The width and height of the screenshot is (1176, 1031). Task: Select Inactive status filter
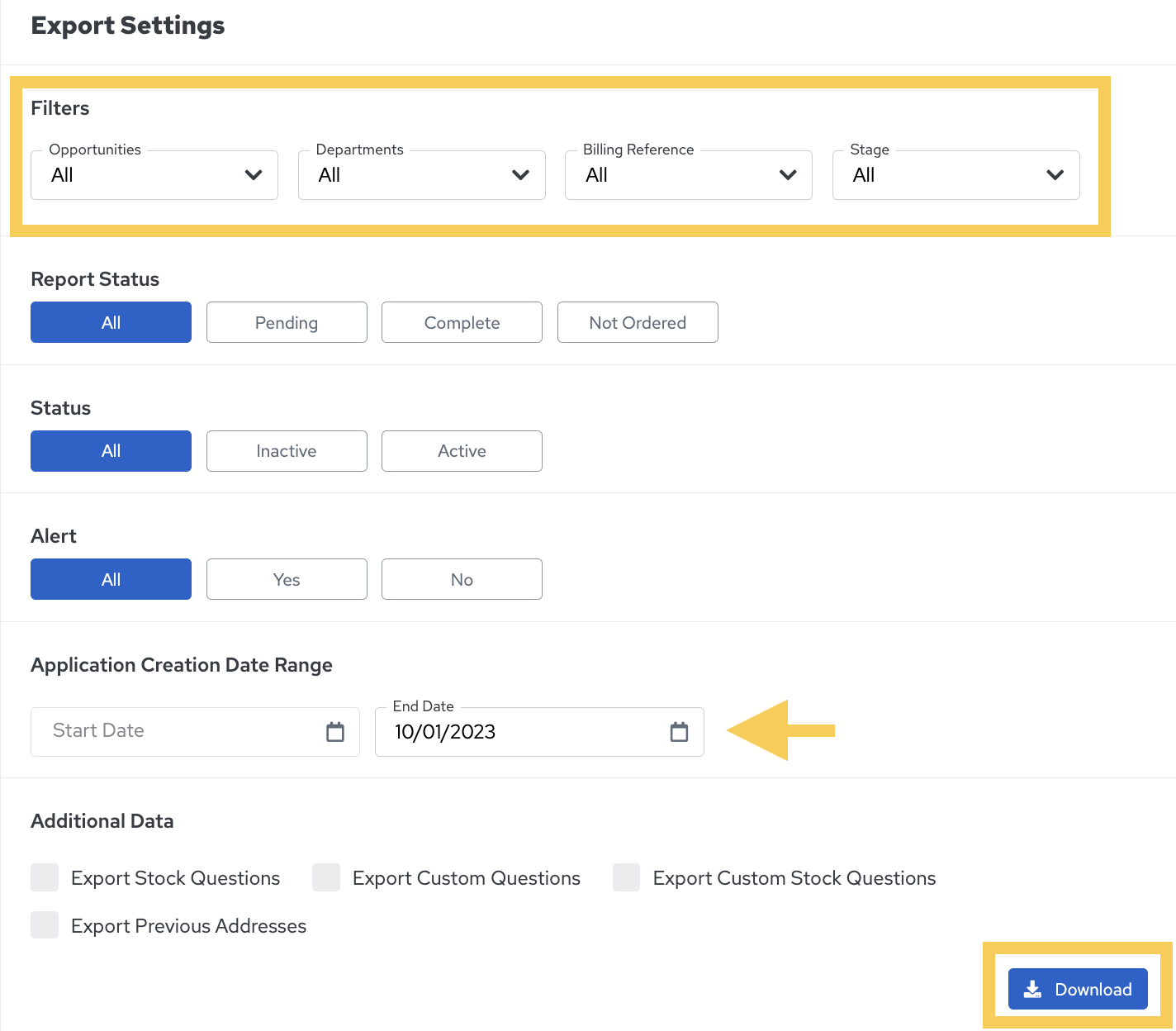tap(287, 451)
